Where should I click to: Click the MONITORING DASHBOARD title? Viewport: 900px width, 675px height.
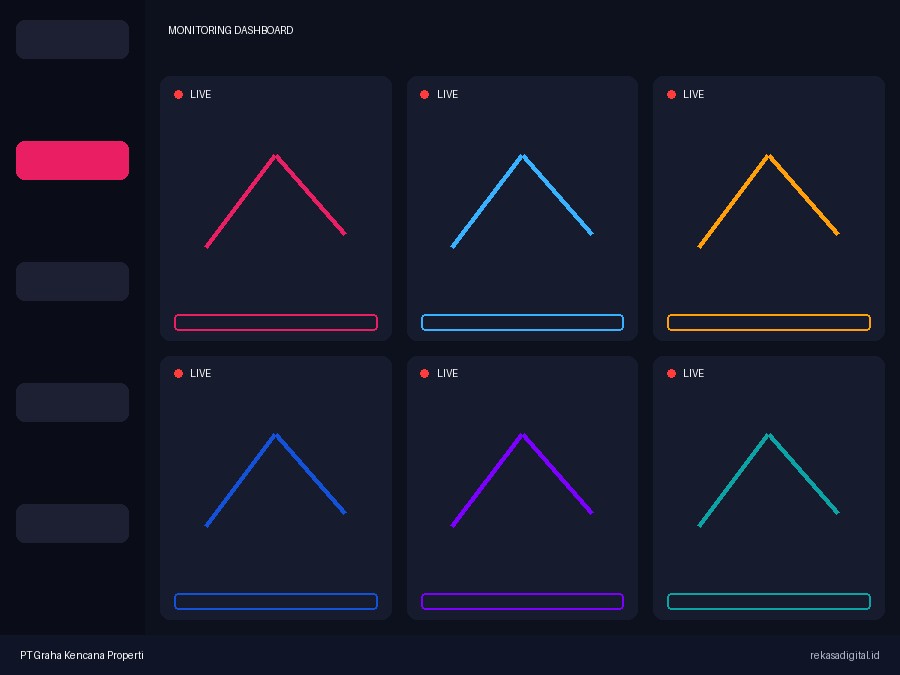point(231,30)
